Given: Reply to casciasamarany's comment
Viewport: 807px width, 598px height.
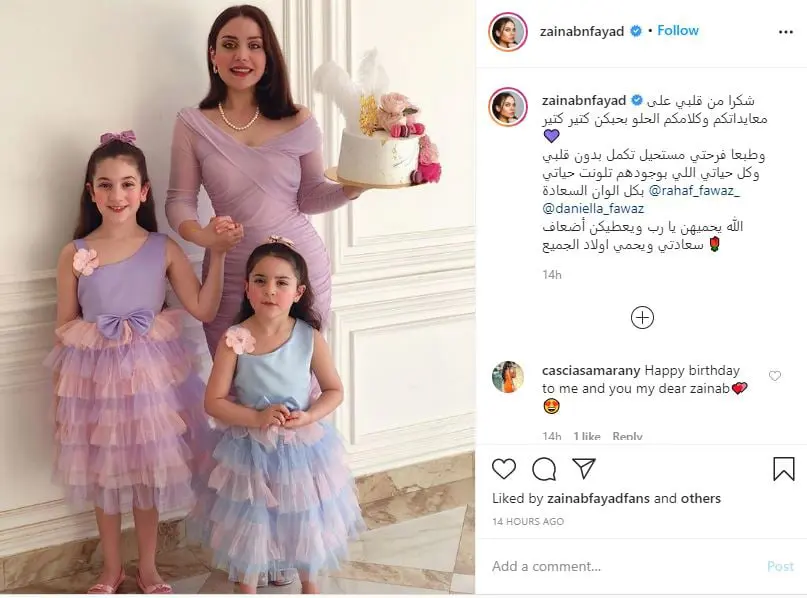Looking at the screenshot, I should tap(627, 436).
